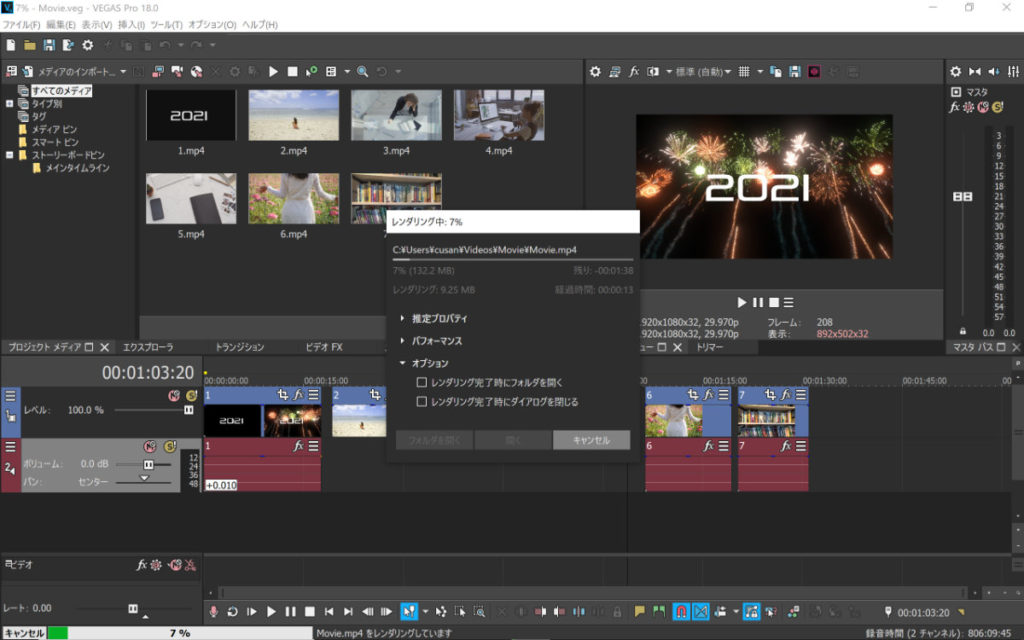Open the ツール(T) menu
This screenshot has height=640, width=1024.
pos(164,24)
